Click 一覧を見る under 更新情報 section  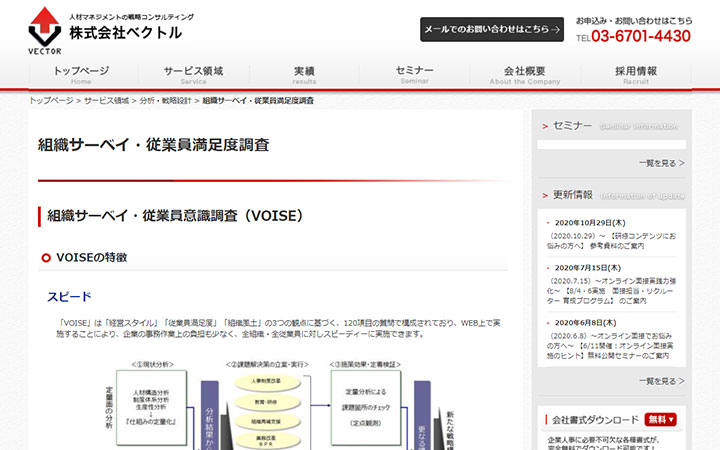point(661,381)
